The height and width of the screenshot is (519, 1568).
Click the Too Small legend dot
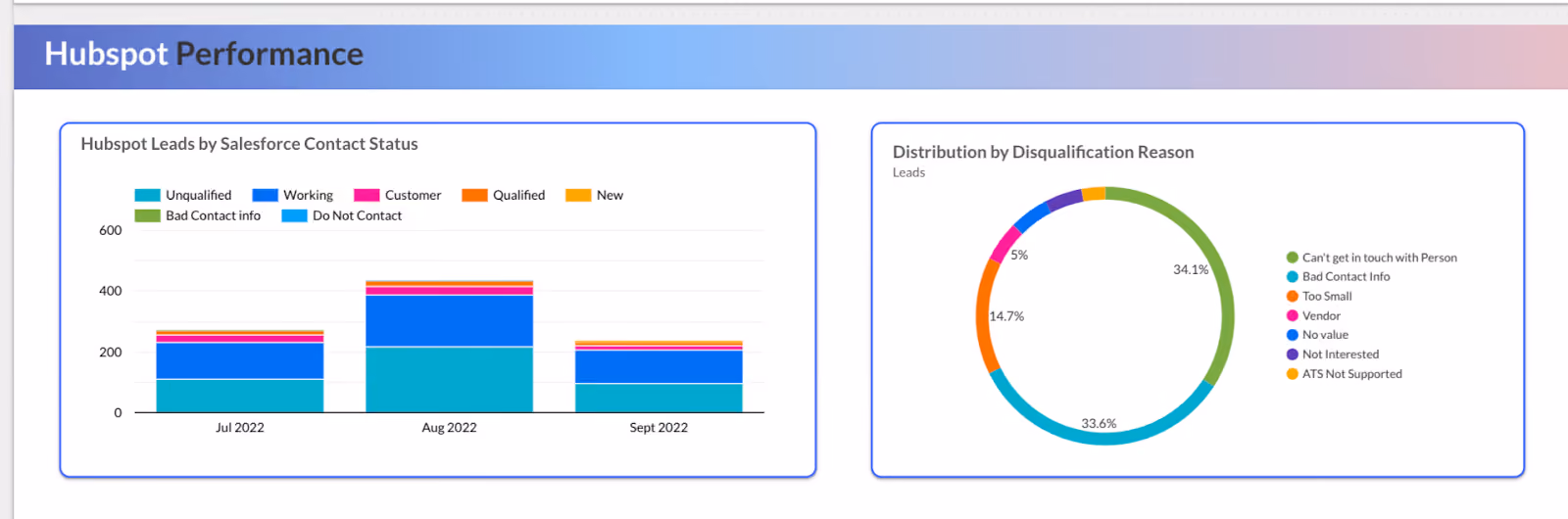click(x=1293, y=296)
